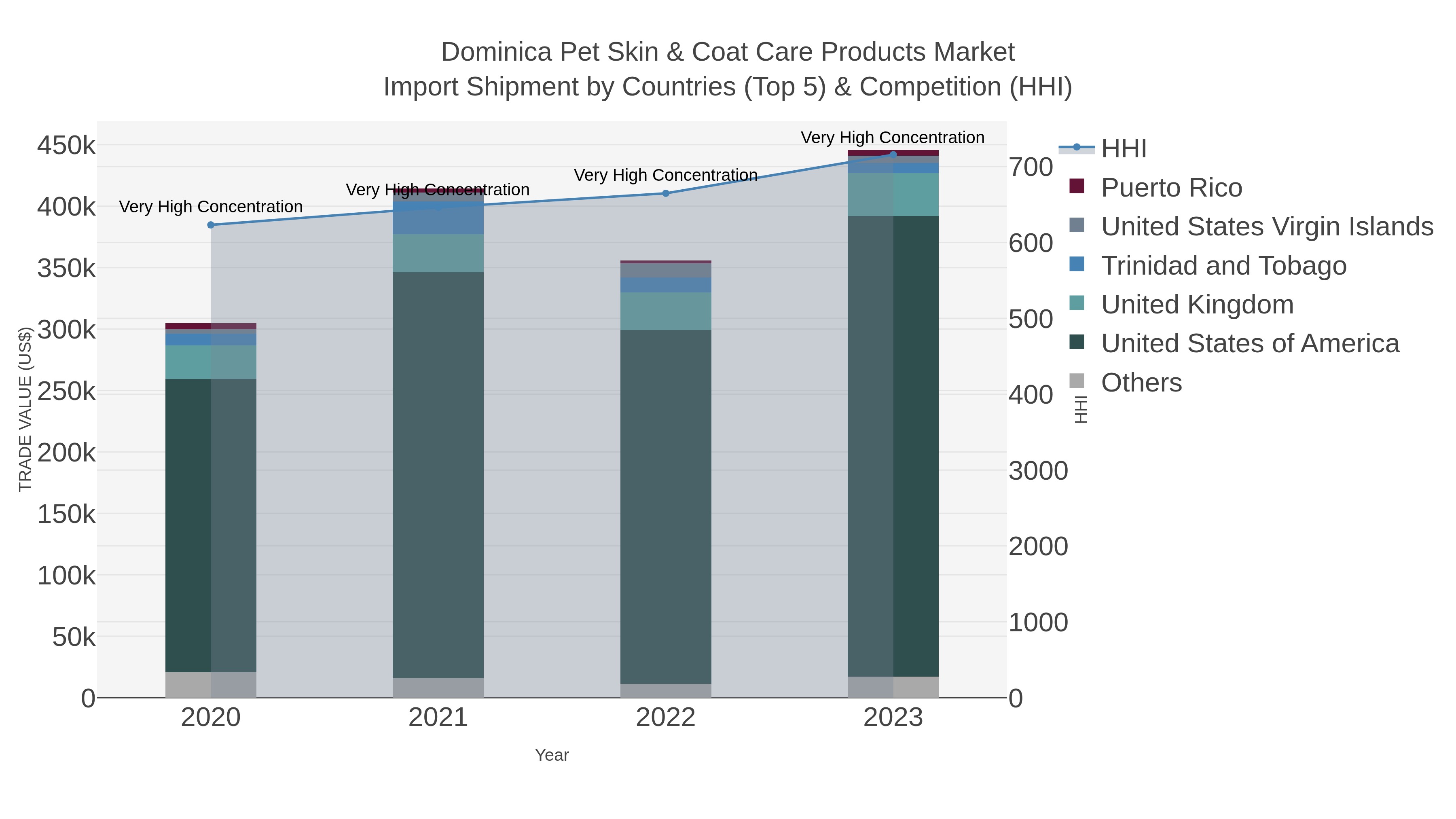Click the Others legend swatch
This screenshot has height=819, width=1456.
click(x=1077, y=381)
